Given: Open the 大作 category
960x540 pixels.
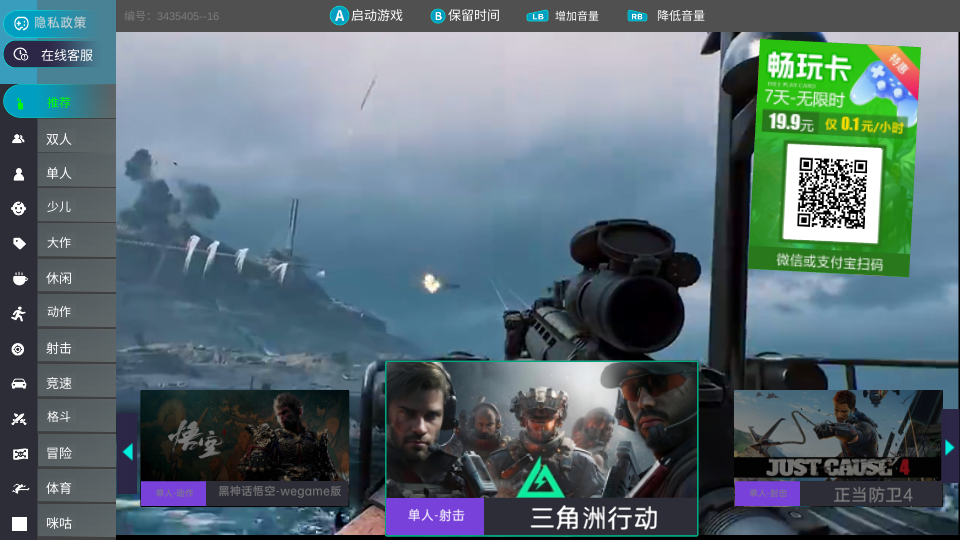Looking at the screenshot, I should click(77, 242).
